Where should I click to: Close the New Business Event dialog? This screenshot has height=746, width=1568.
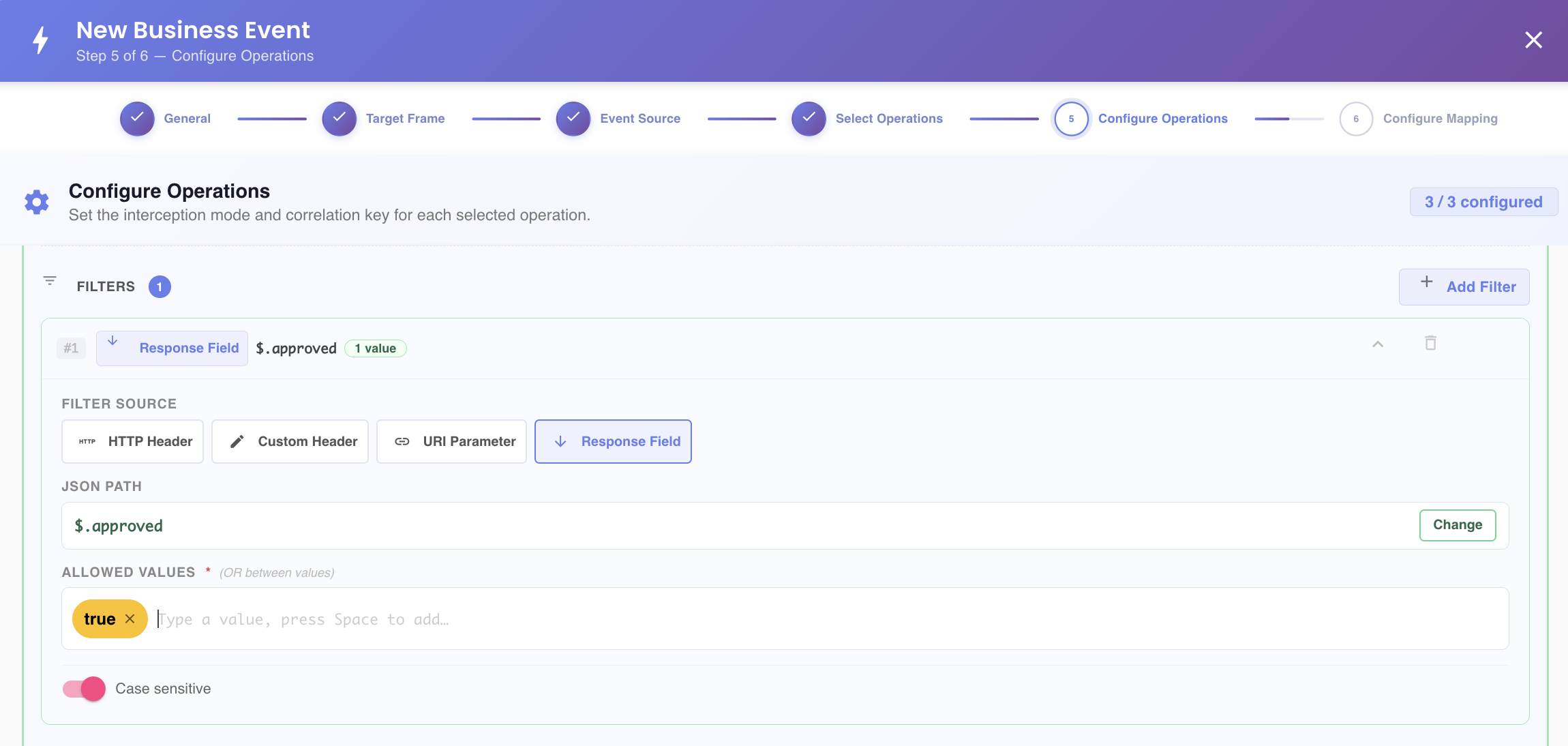[x=1533, y=40]
